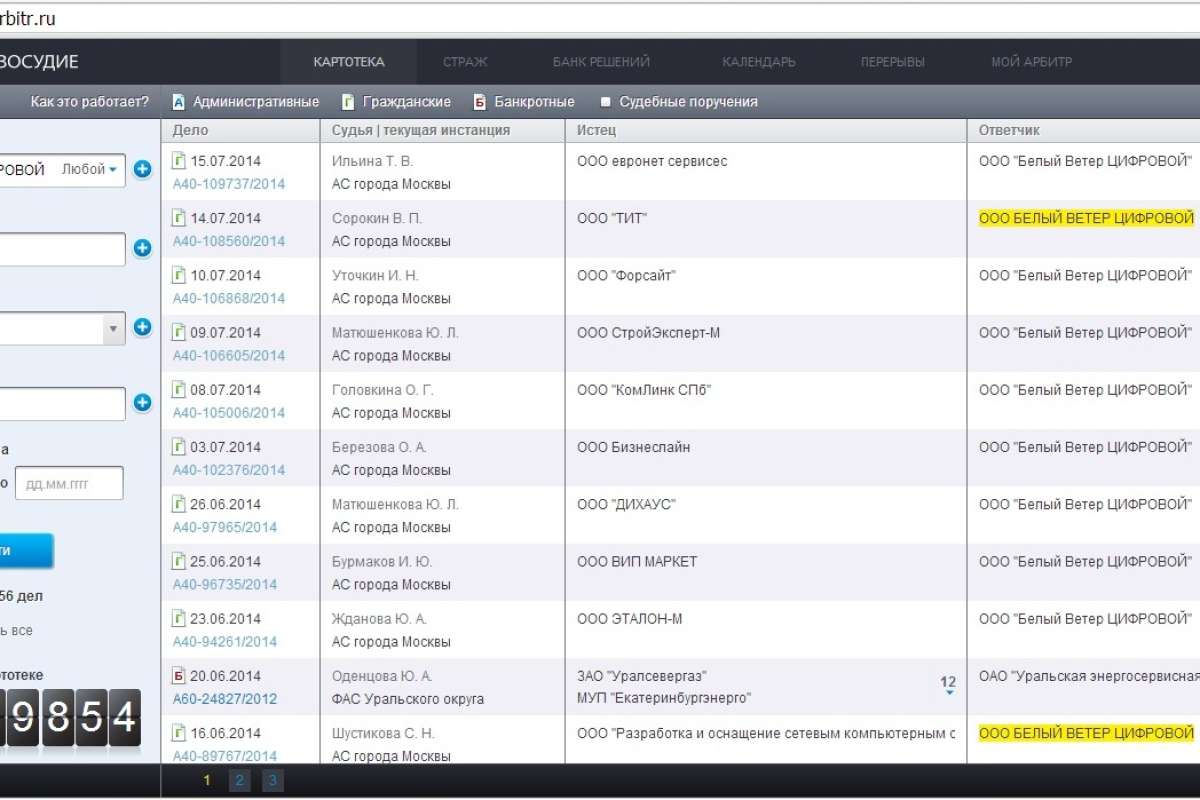Screen dimensions: 1200x800
Task: Click the Истец column header
Action: pos(766,130)
